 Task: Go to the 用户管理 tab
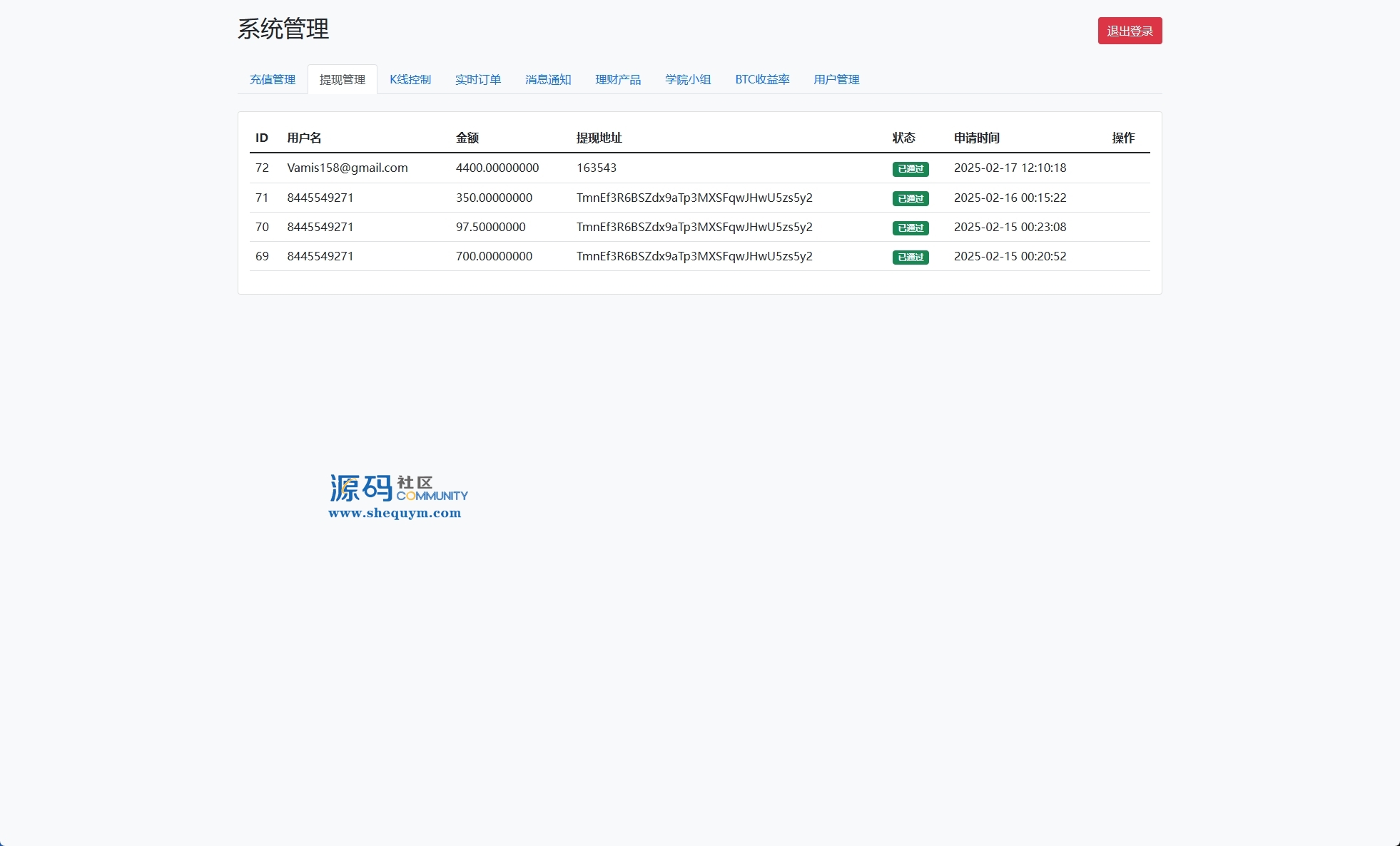pyautogui.click(x=836, y=79)
